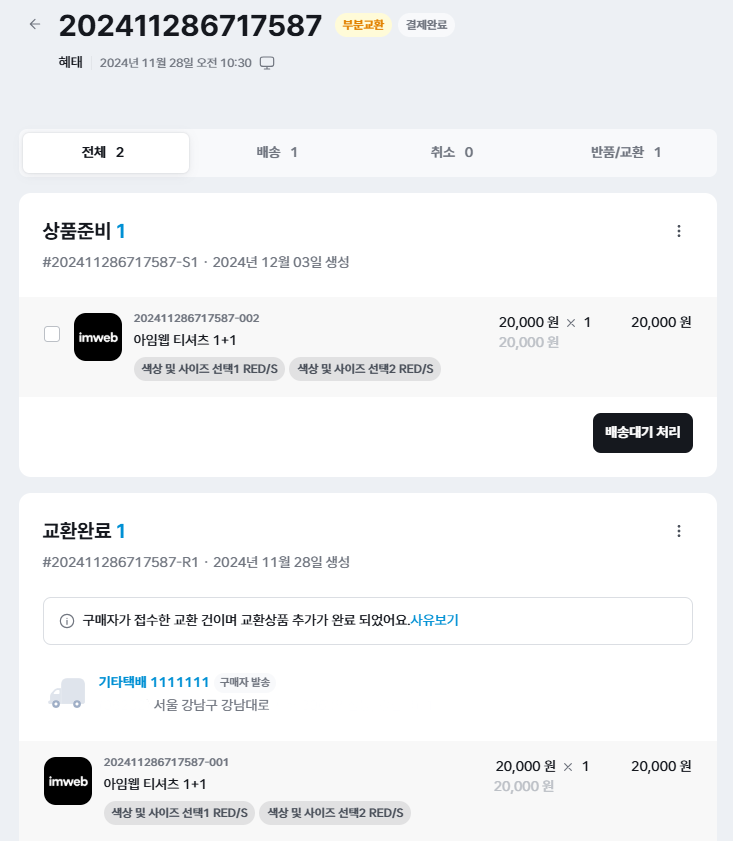Go back using the left arrow icon

pos(35,24)
